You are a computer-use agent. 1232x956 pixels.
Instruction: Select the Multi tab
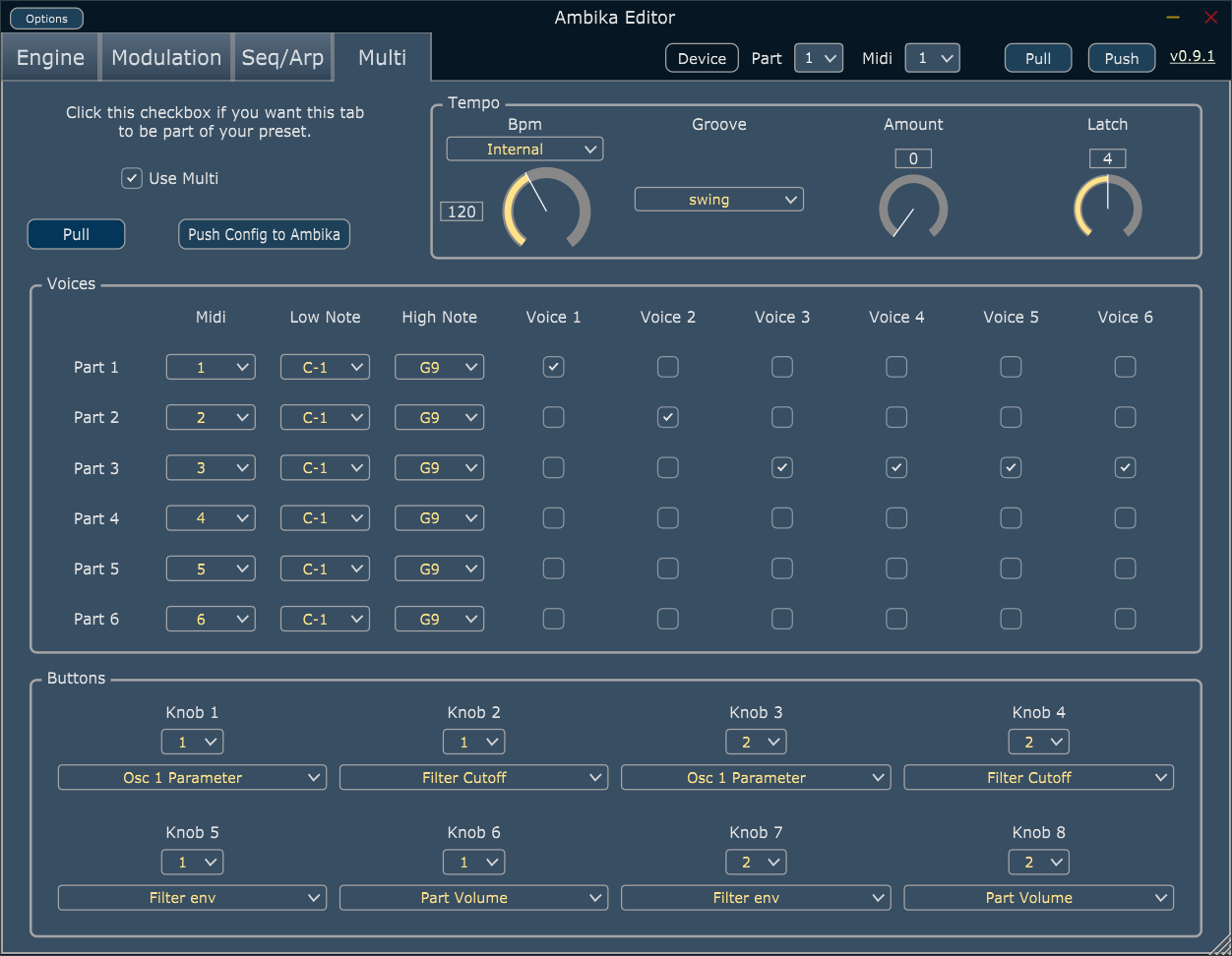tap(382, 58)
